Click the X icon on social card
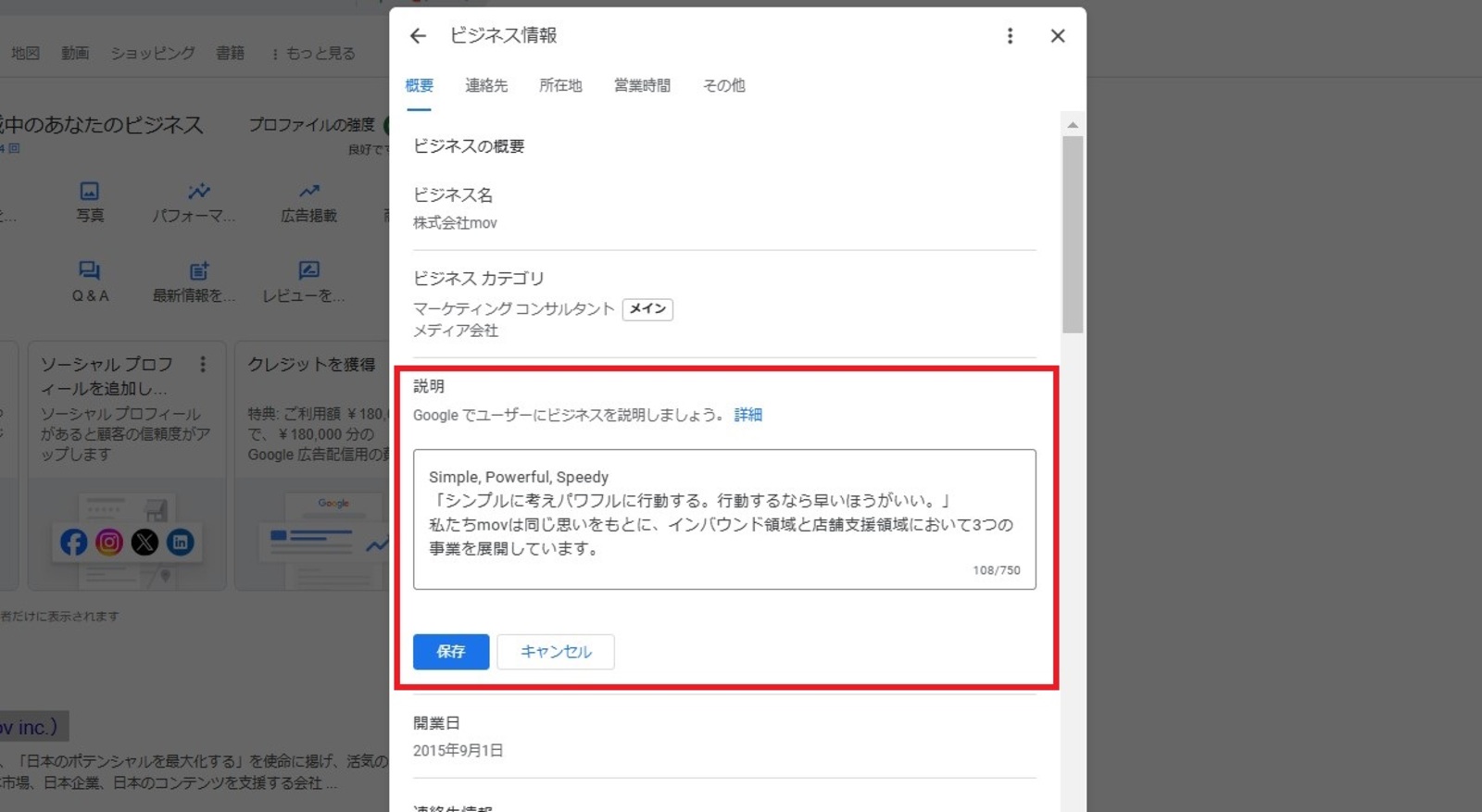 [144, 543]
